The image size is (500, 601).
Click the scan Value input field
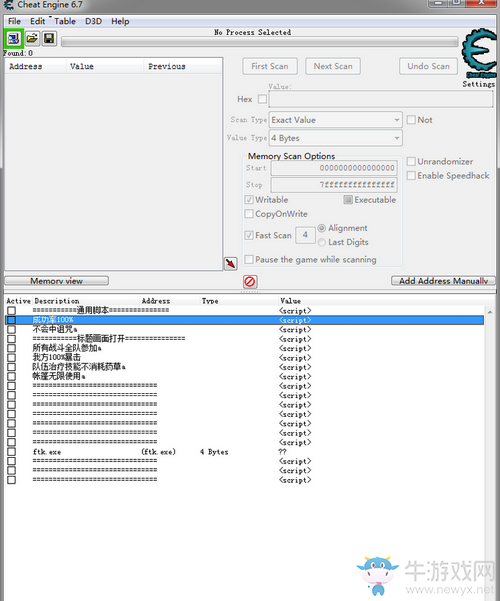coord(381,99)
